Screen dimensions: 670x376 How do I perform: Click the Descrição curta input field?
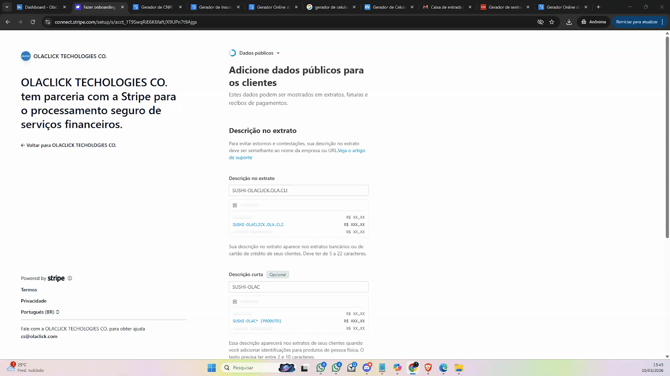[298, 287]
